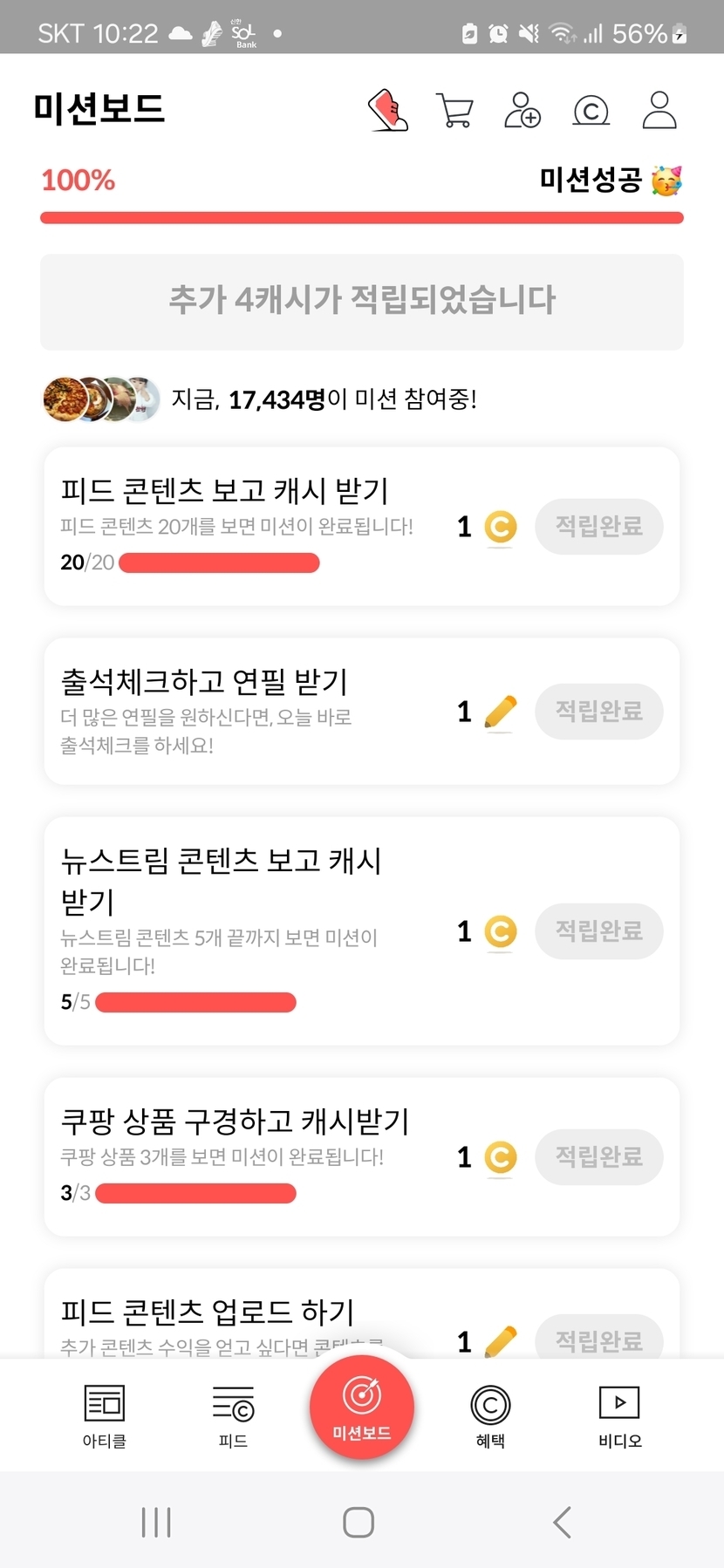Switch to the 피드 tab
The height and width of the screenshot is (1568, 724).
coord(233,1416)
